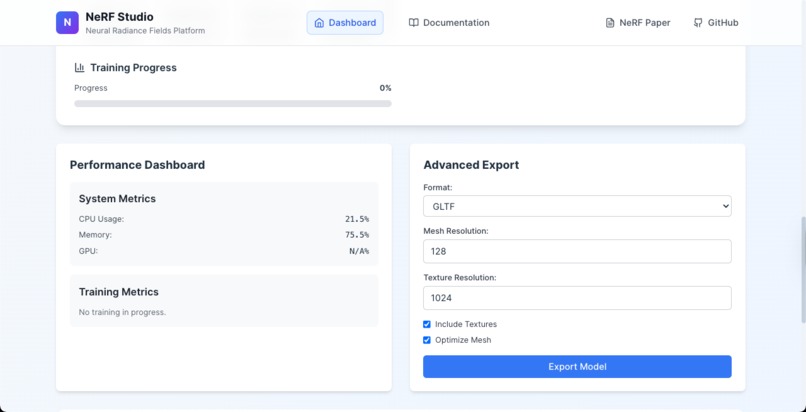Open the Dashboard tab
The height and width of the screenshot is (412, 806).
(345, 23)
